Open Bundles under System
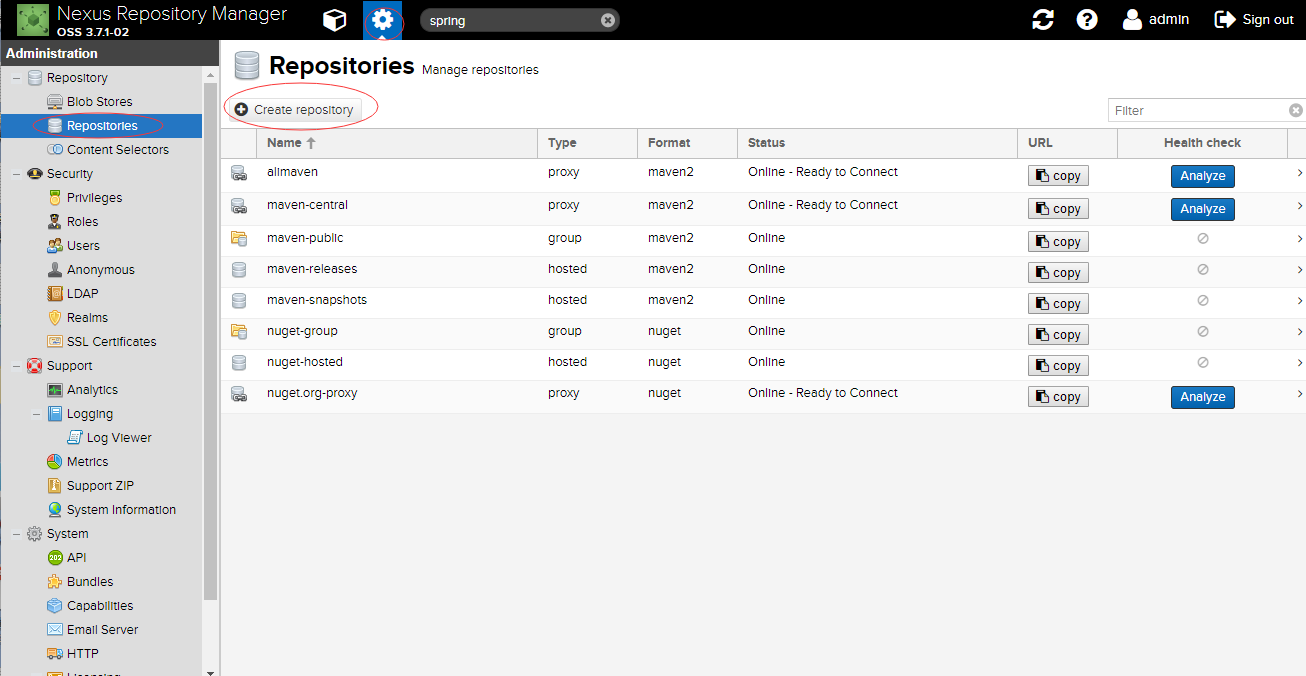This screenshot has height=676, width=1306. (x=89, y=582)
